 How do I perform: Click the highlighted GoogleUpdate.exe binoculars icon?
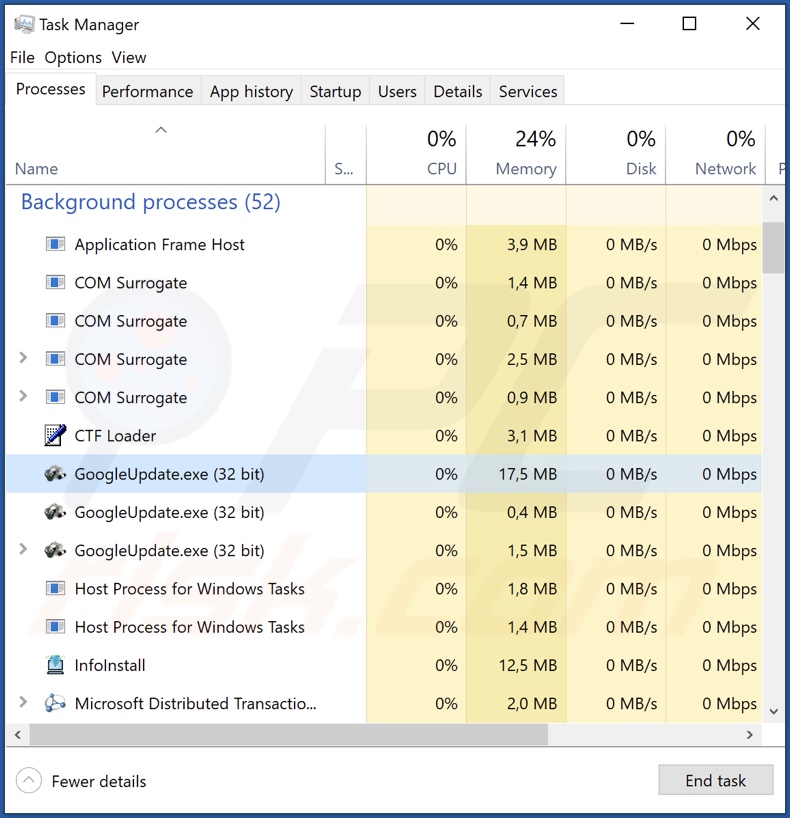tap(55, 474)
